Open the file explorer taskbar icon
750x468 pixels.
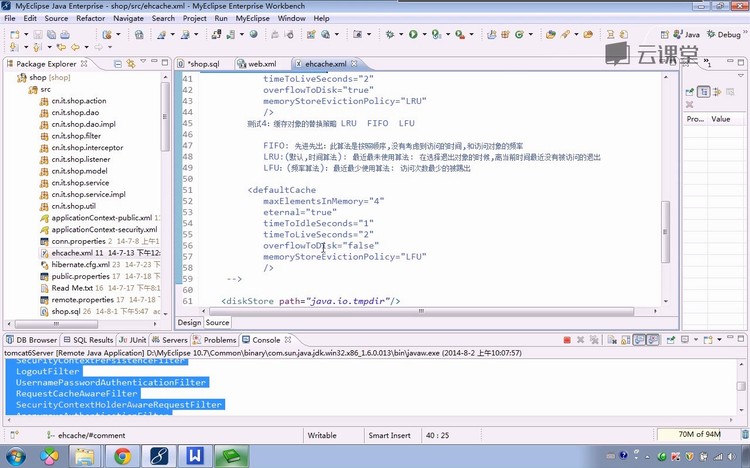pyautogui.click(x=85, y=456)
